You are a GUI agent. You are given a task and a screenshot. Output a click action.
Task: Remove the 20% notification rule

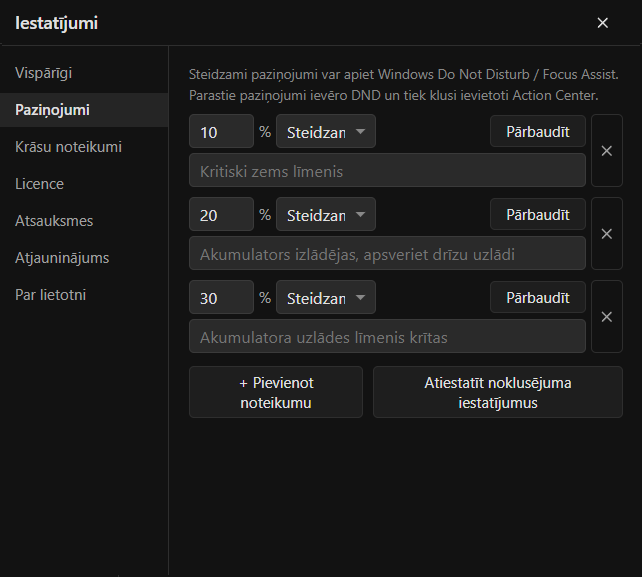coord(607,234)
